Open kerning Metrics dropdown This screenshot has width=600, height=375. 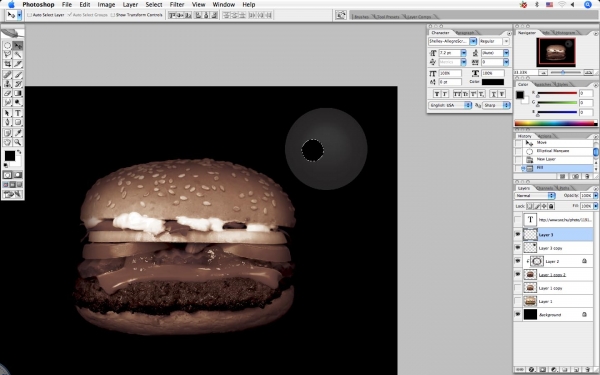pos(463,62)
